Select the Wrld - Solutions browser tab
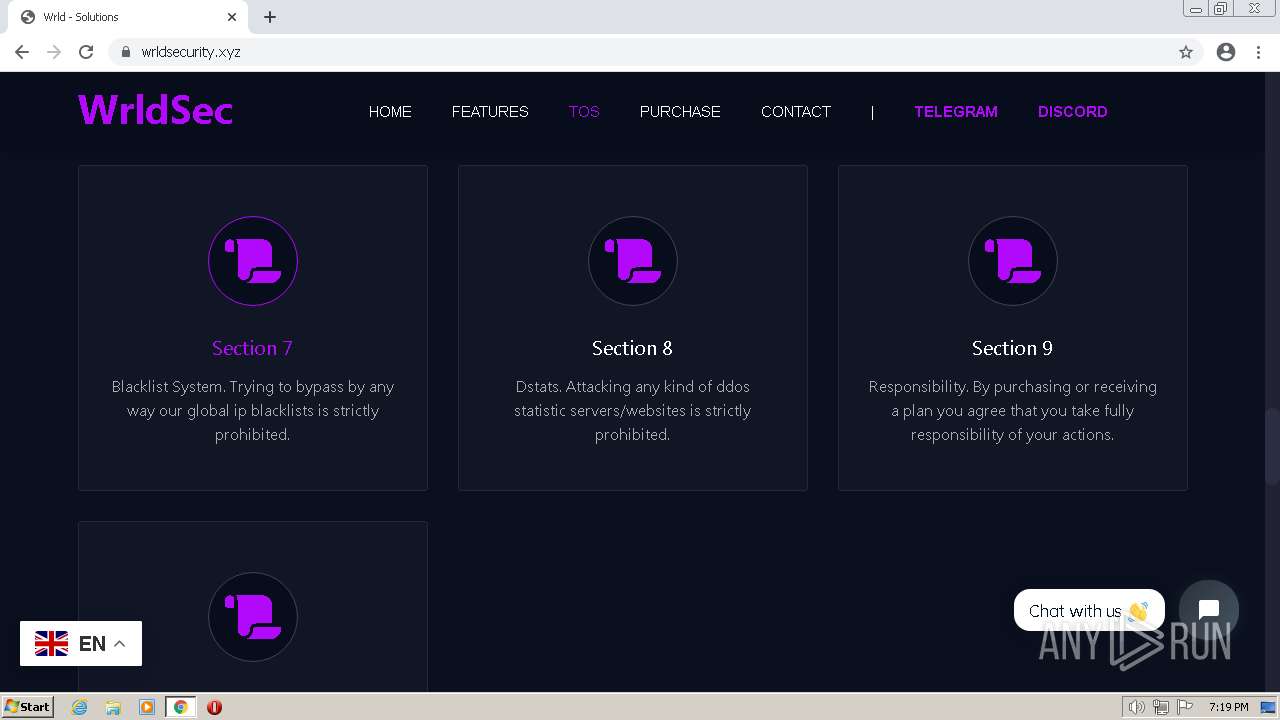 (x=128, y=17)
